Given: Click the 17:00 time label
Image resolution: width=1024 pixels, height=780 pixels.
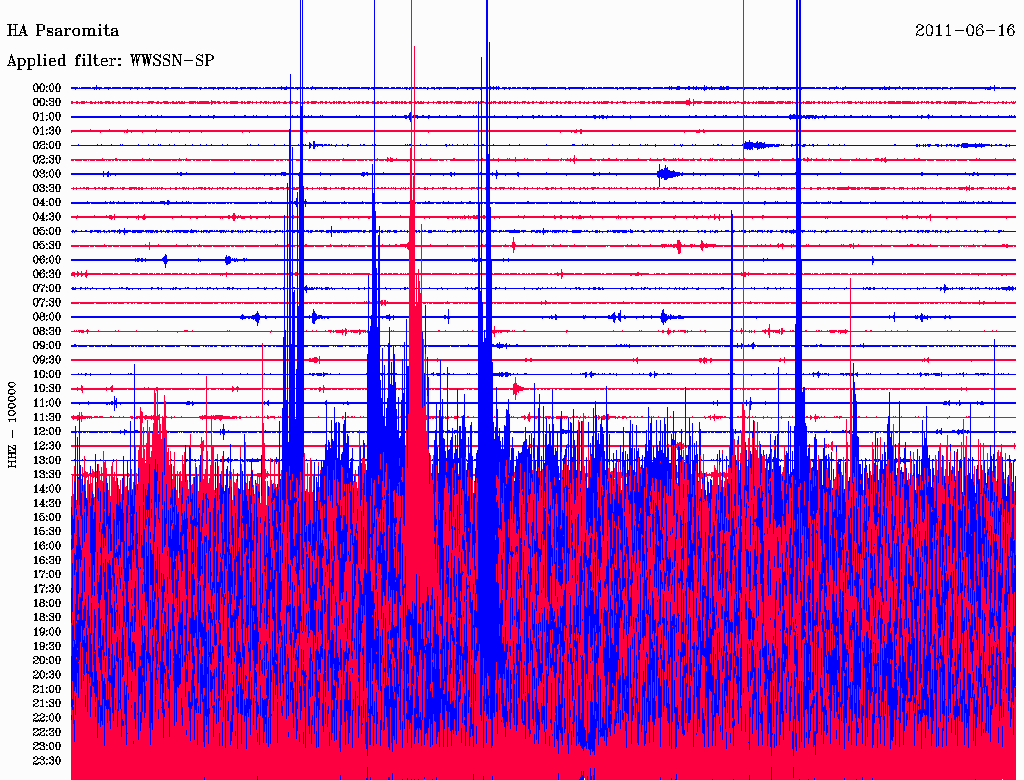Looking at the screenshot, I should pos(47,575).
